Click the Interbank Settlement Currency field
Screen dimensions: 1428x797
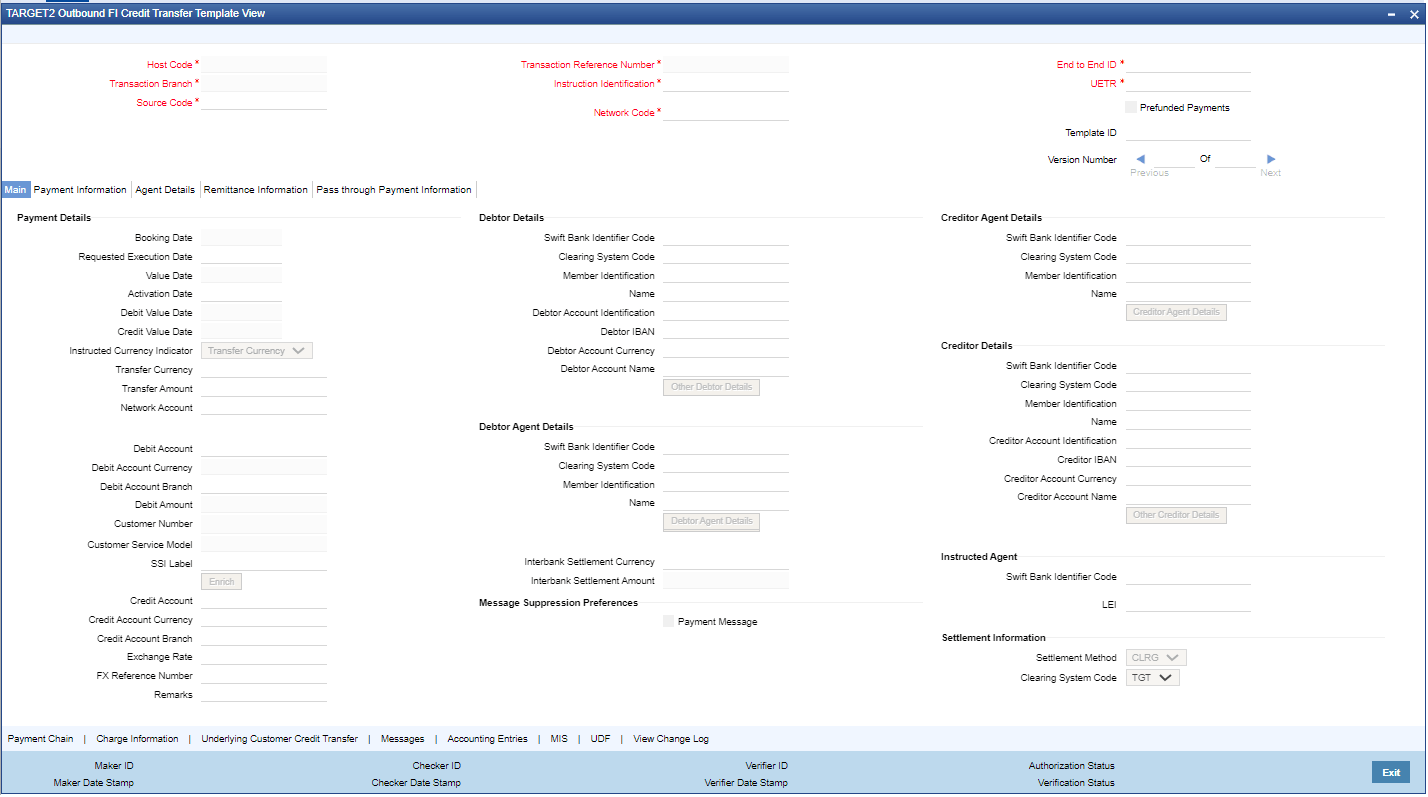726,562
